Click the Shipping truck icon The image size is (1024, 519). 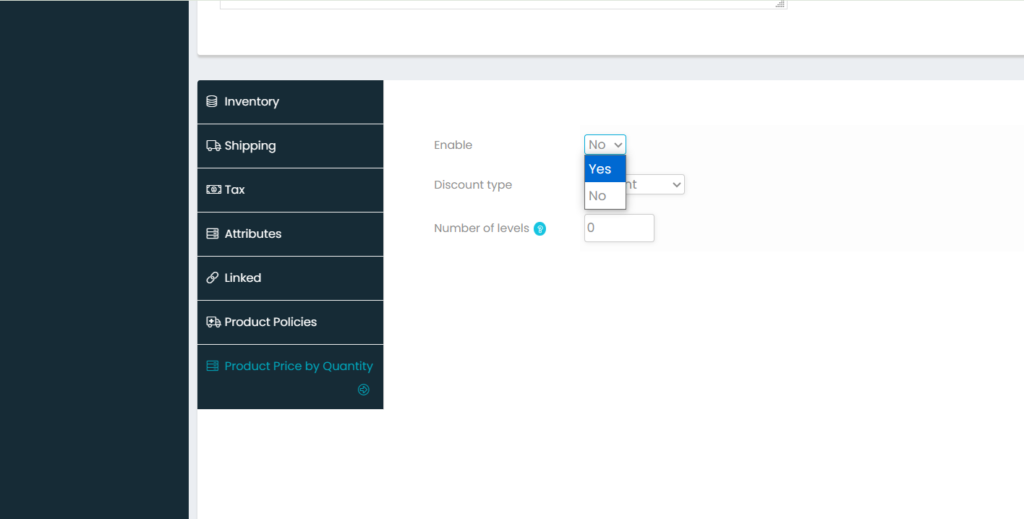(213, 146)
